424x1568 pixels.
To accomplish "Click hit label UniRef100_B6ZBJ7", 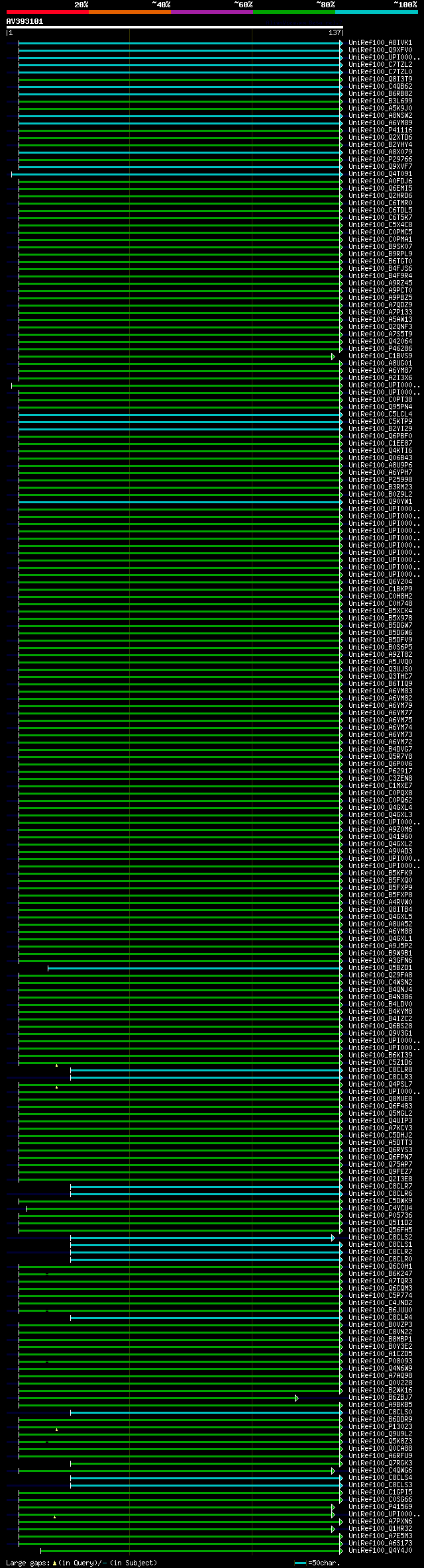I will [380, 1398].
